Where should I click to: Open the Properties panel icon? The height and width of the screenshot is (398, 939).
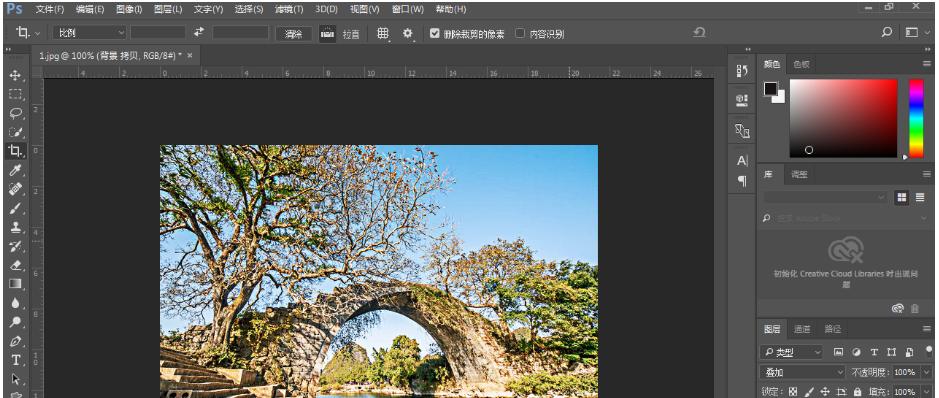tap(742, 100)
